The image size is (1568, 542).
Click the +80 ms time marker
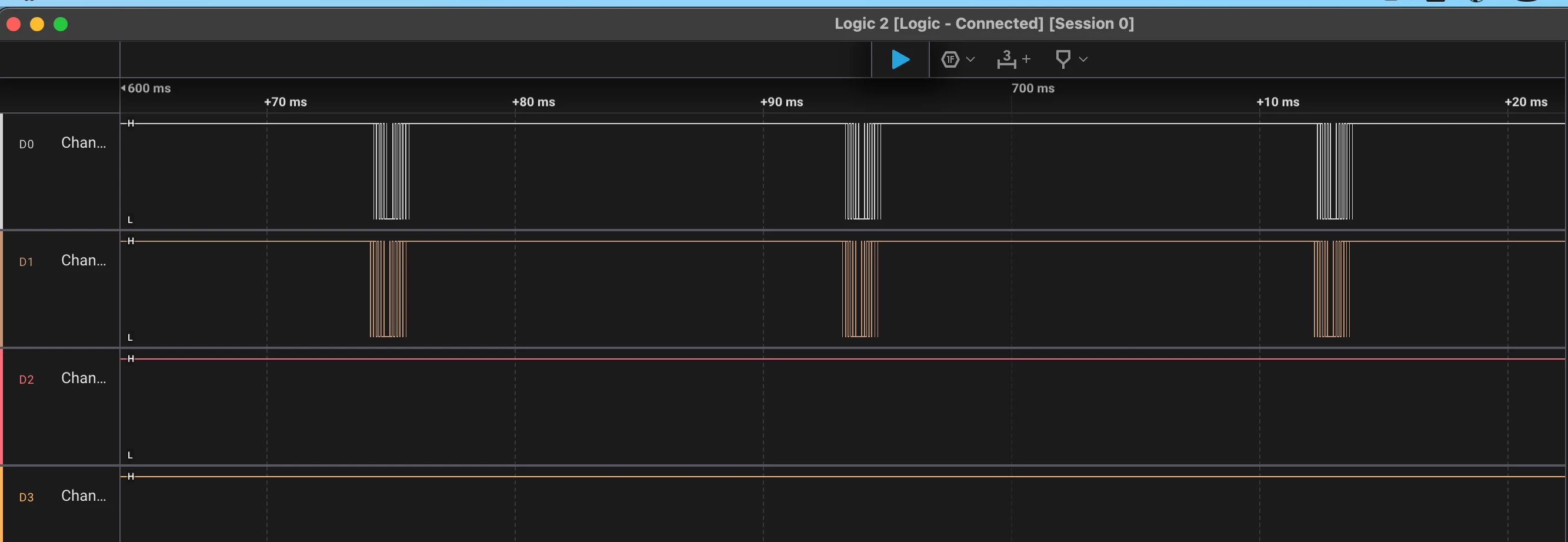coord(533,102)
